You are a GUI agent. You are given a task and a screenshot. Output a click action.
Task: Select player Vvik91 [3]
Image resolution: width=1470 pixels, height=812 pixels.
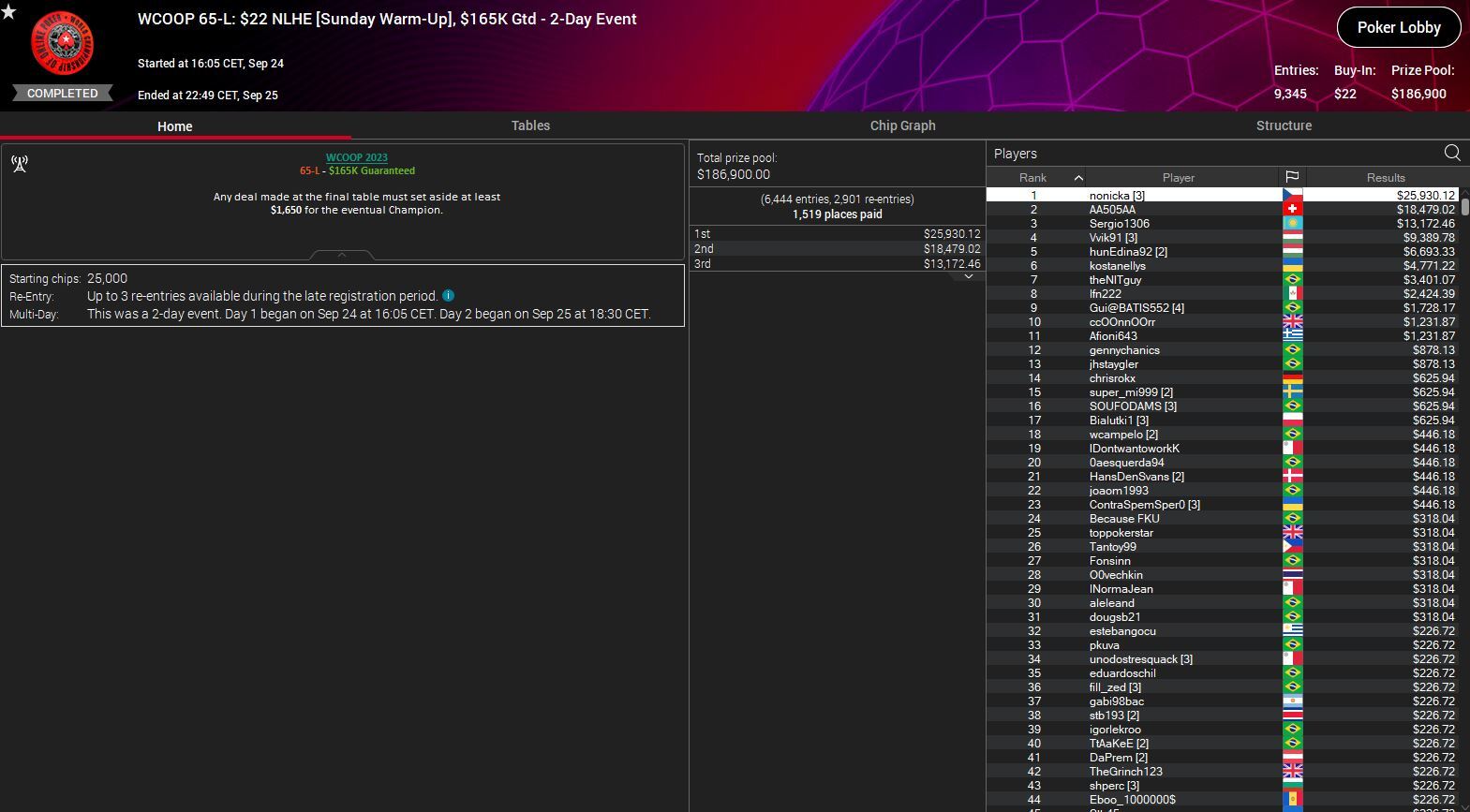pos(1113,237)
